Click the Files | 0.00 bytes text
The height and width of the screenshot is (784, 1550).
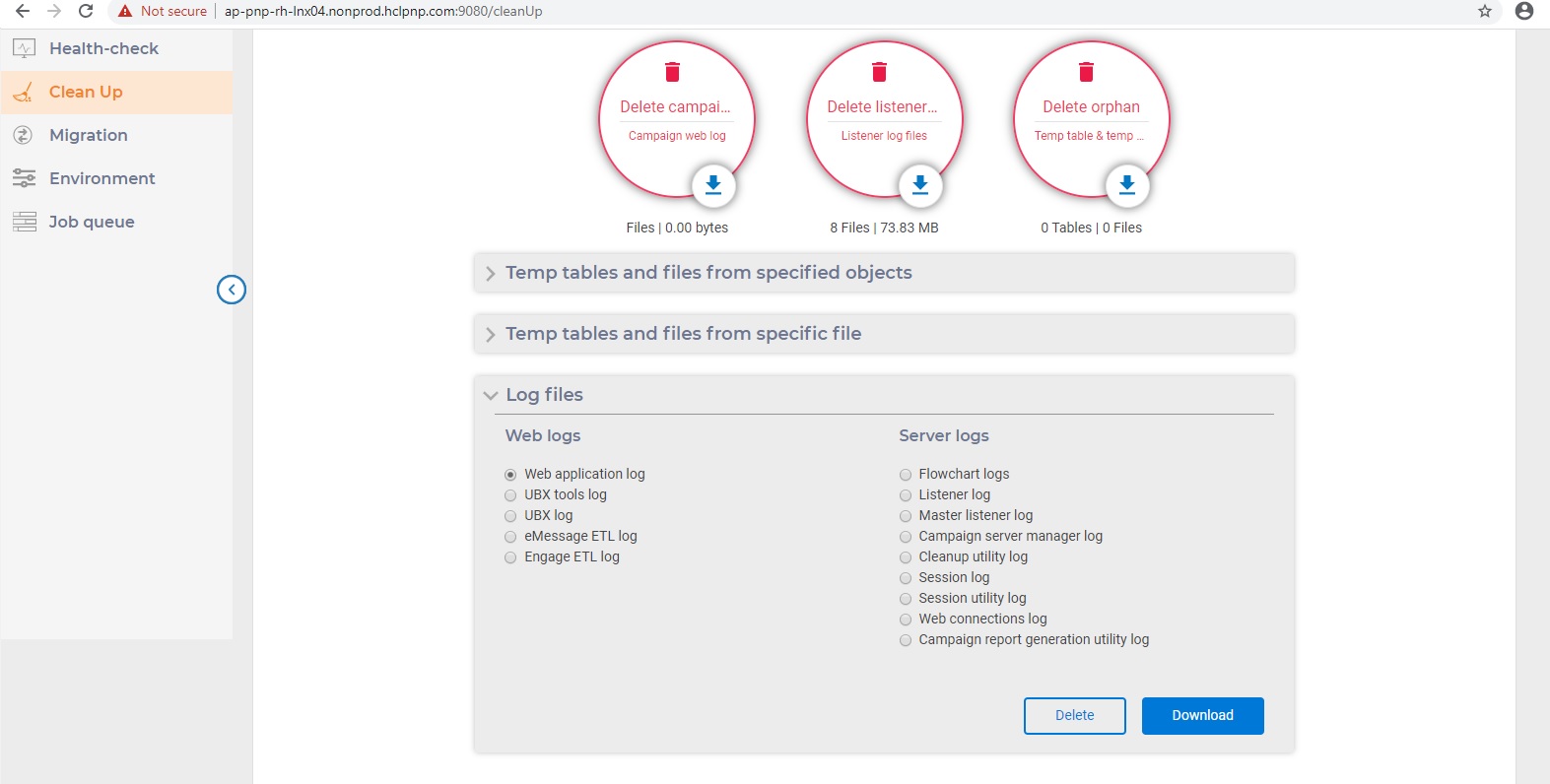[x=677, y=228]
